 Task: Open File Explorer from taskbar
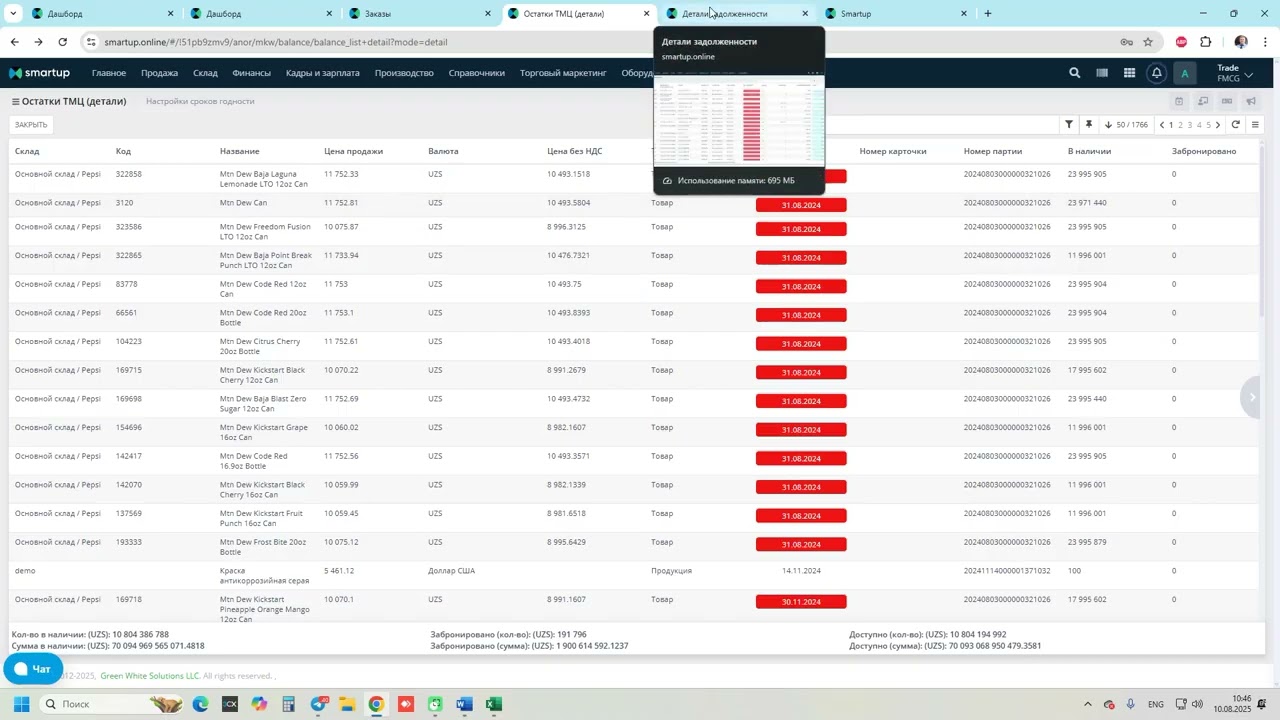[347, 704]
